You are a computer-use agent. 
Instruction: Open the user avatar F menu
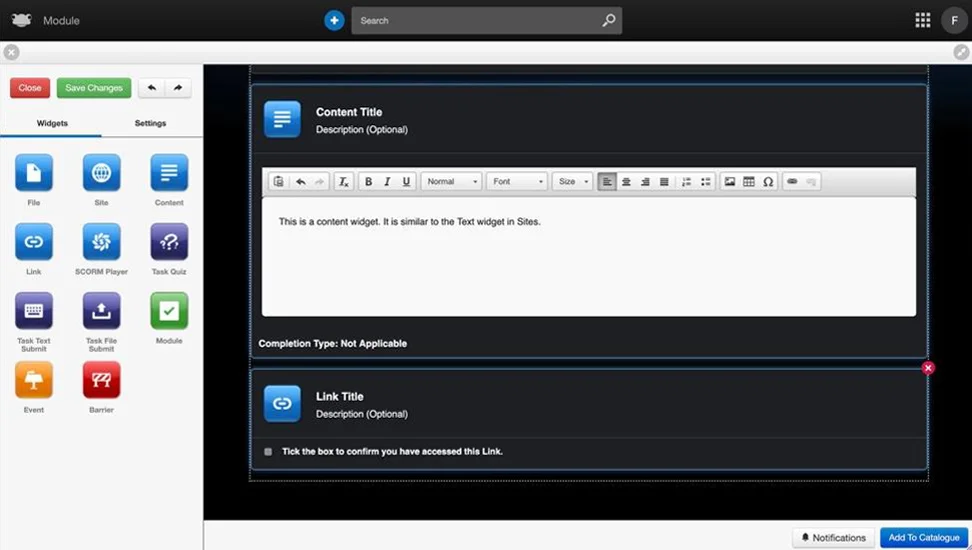coord(954,20)
